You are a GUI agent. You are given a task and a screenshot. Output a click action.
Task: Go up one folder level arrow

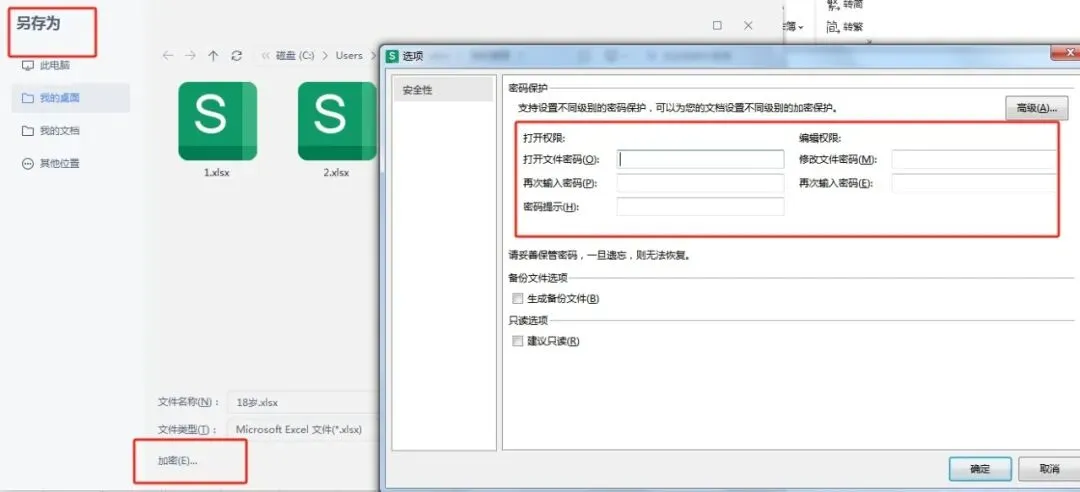214,56
